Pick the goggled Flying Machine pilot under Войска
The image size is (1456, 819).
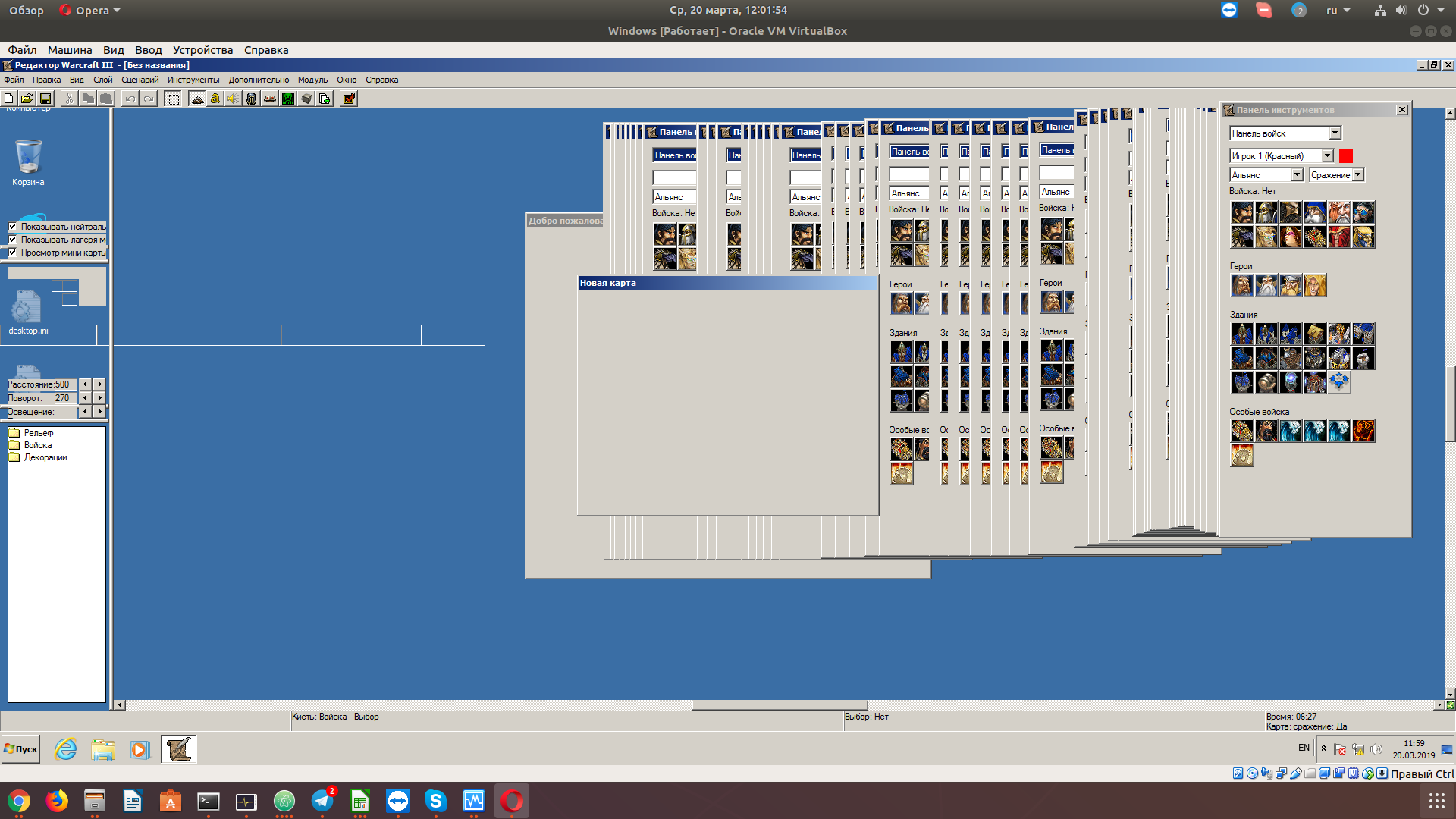point(1363,212)
